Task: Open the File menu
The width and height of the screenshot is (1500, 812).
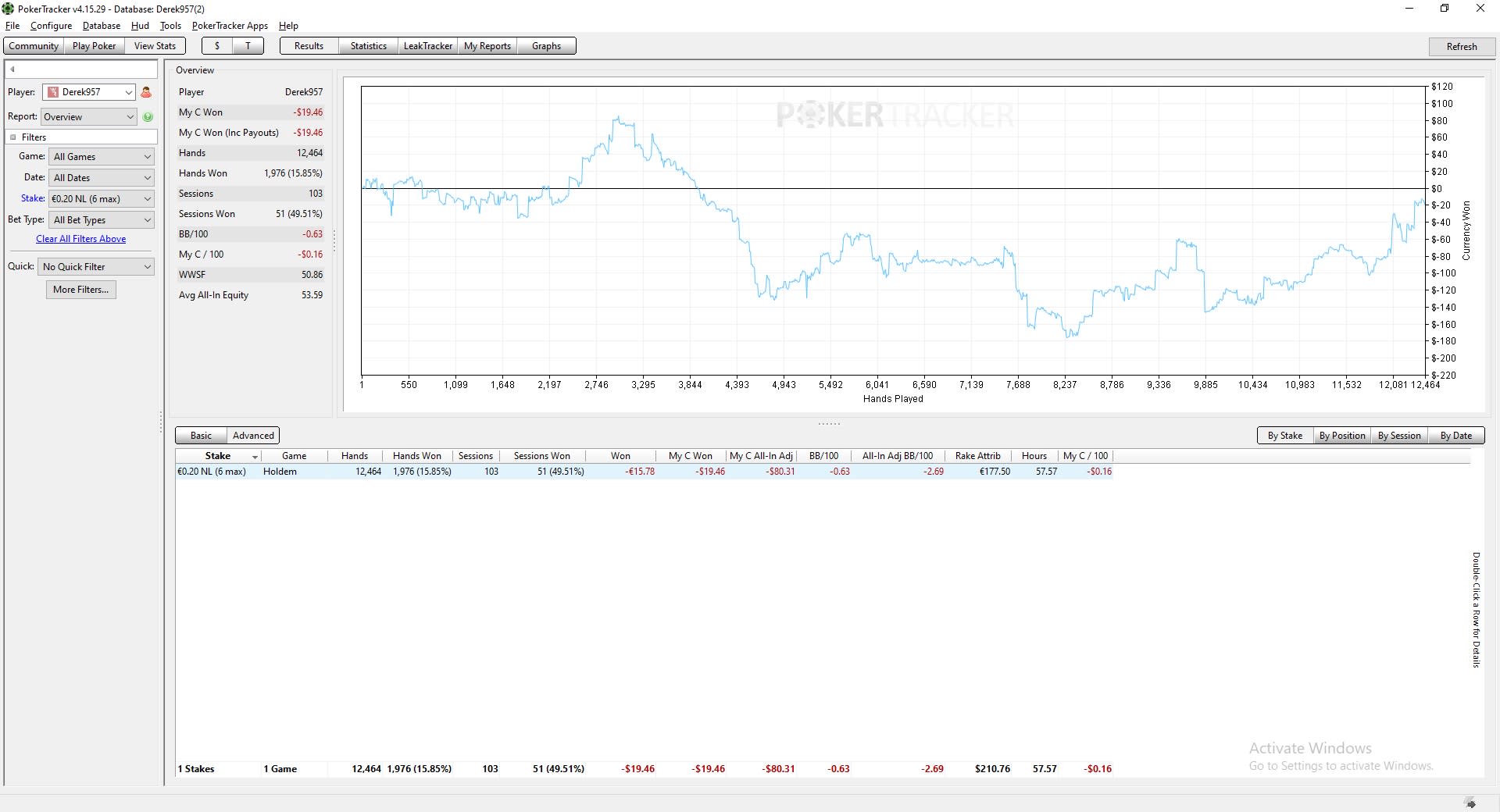Action: [x=12, y=26]
